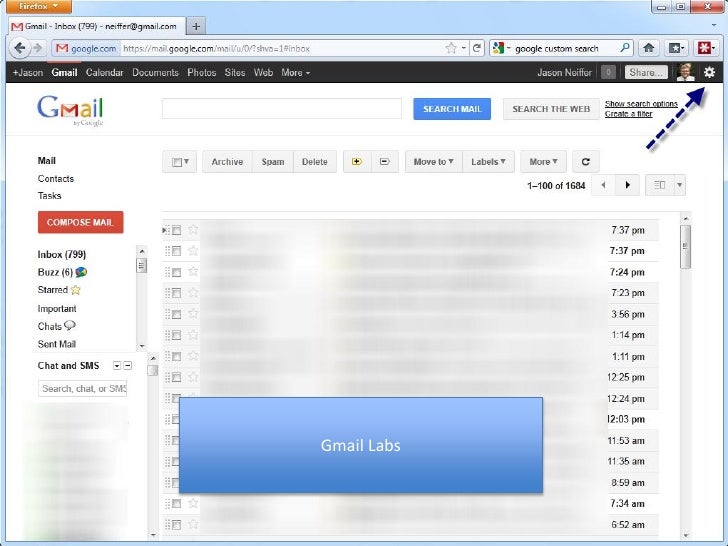Click Show search options link
This screenshot has height=546, width=728.
click(x=641, y=104)
